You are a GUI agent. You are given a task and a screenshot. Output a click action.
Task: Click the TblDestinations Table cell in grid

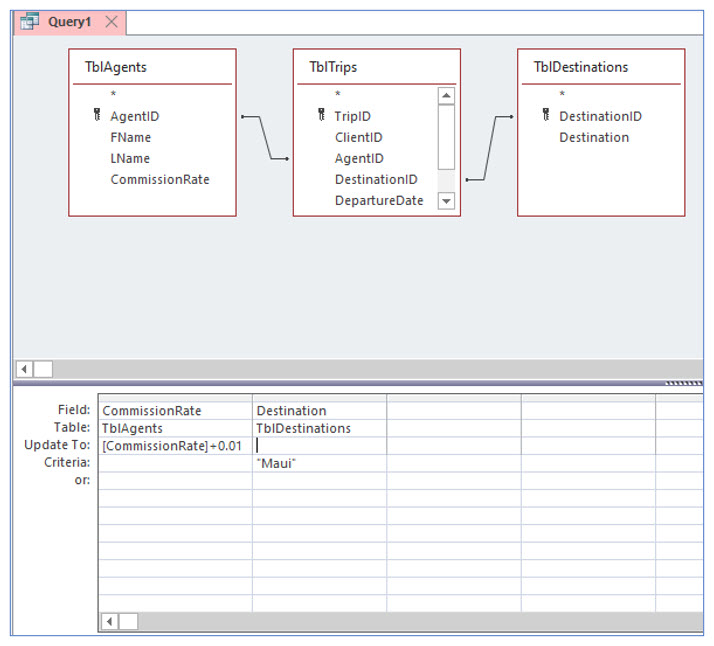tap(319, 428)
